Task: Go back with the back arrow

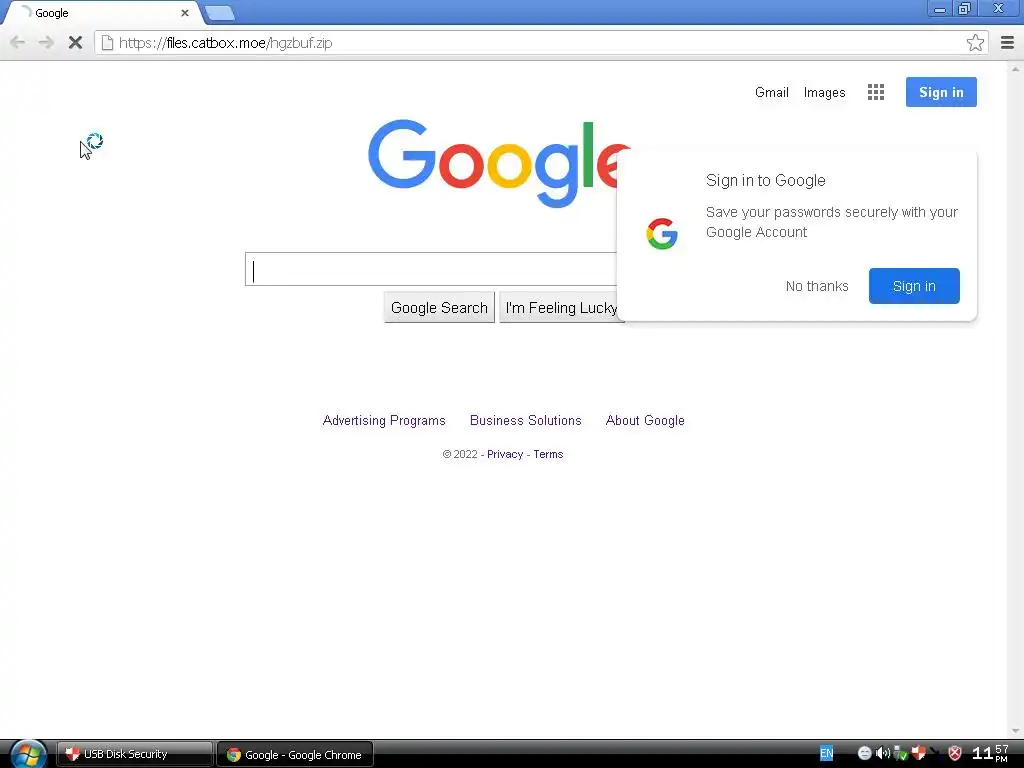Action: click(18, 43)
